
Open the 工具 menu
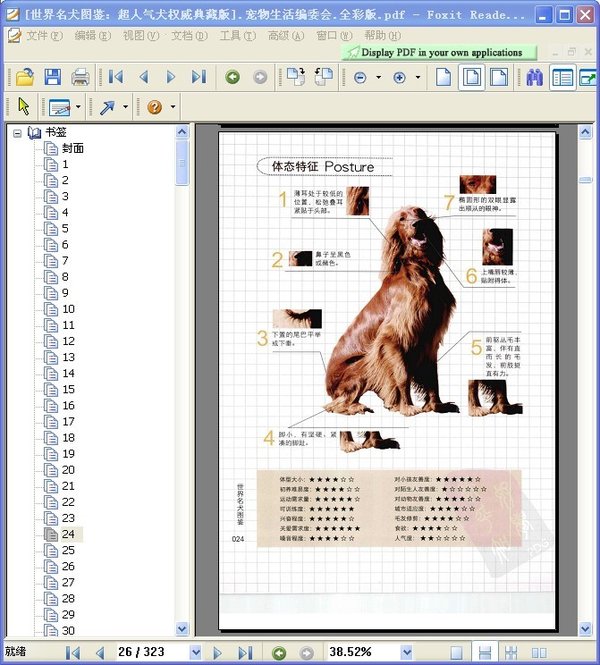coord(236,35)
